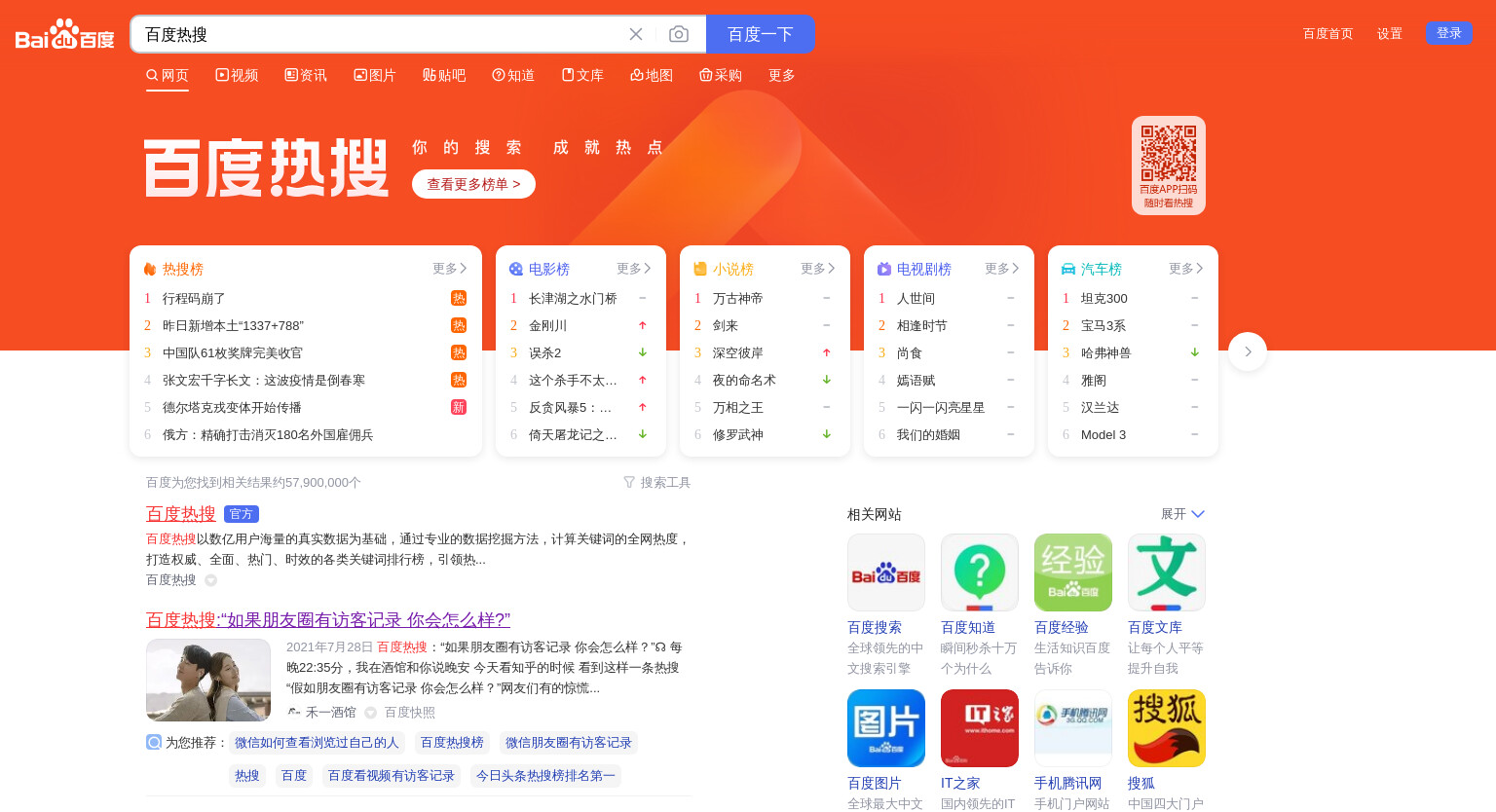1496x812 pixels.
Task: Switch to 视频 tab
Action: click(237, 75)
